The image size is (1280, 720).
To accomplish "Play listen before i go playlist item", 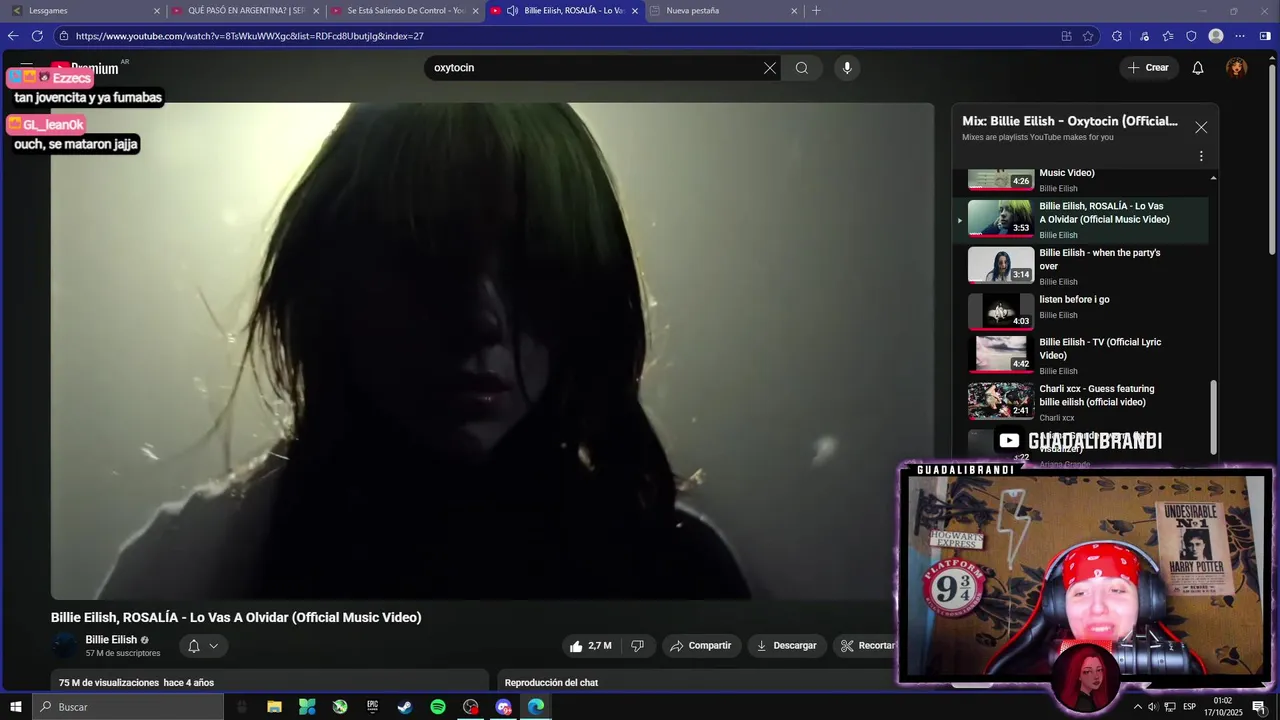I will tap(1088, 311).
